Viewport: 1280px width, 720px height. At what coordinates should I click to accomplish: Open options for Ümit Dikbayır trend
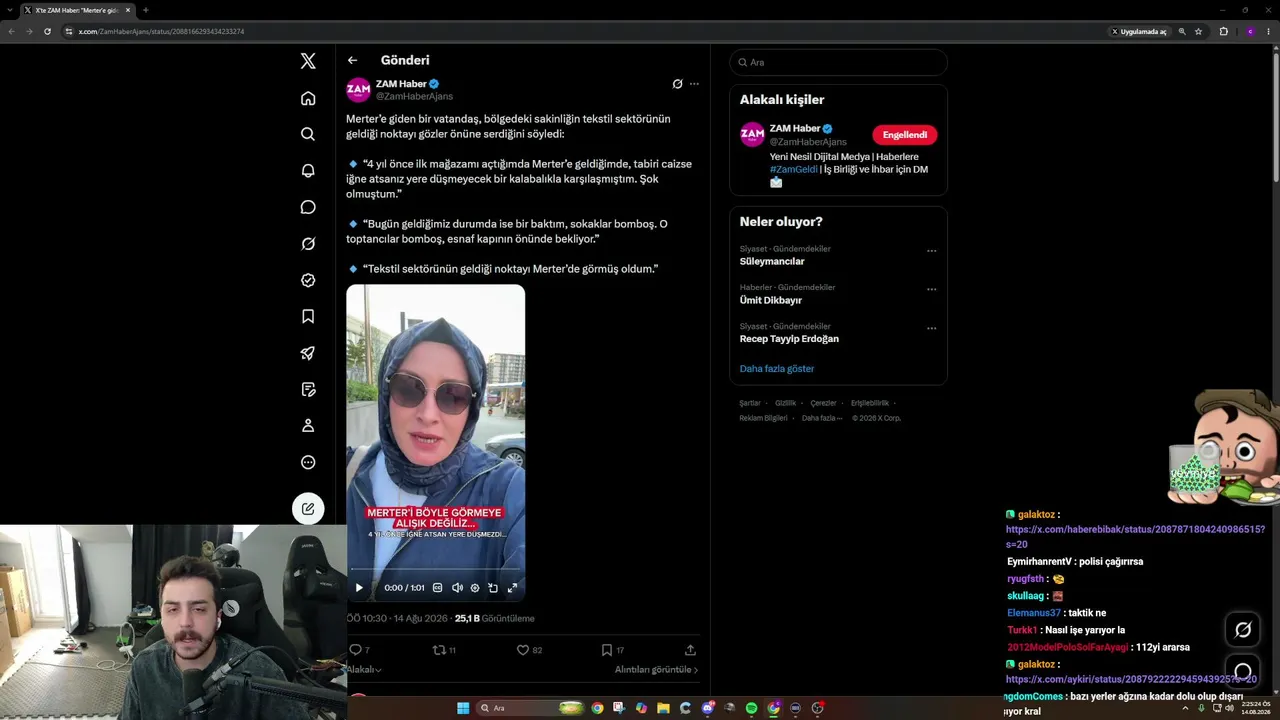(x=931, y=290)
